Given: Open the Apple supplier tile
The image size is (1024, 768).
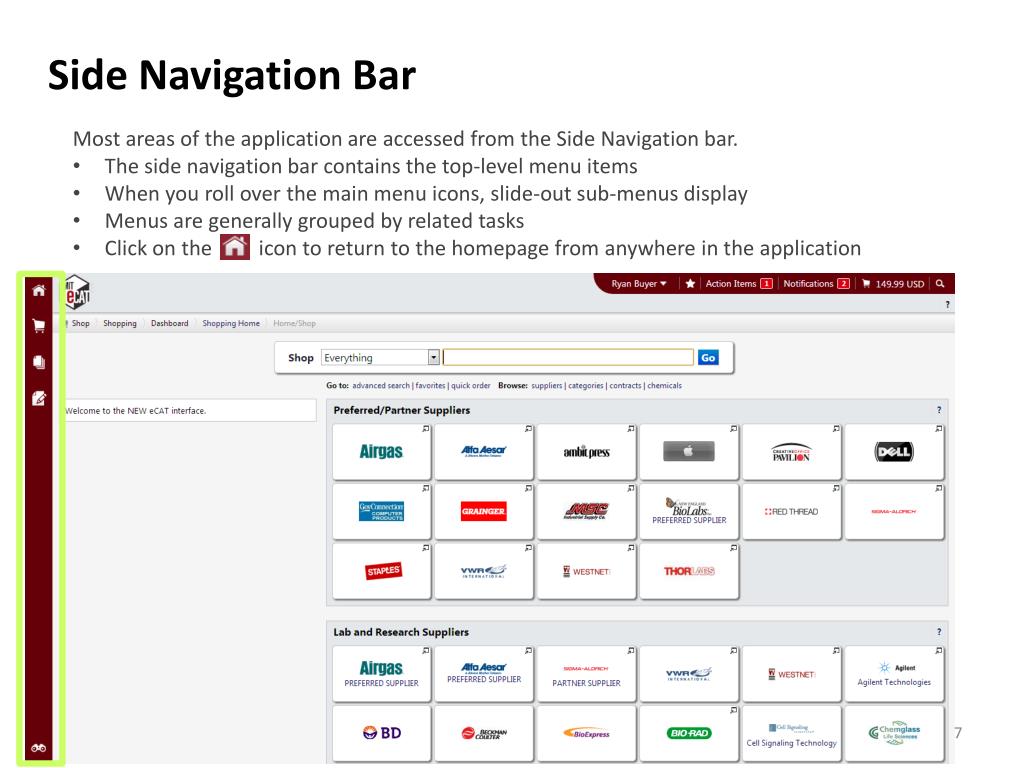Looking at the screenshot, I should click(689, 452).
